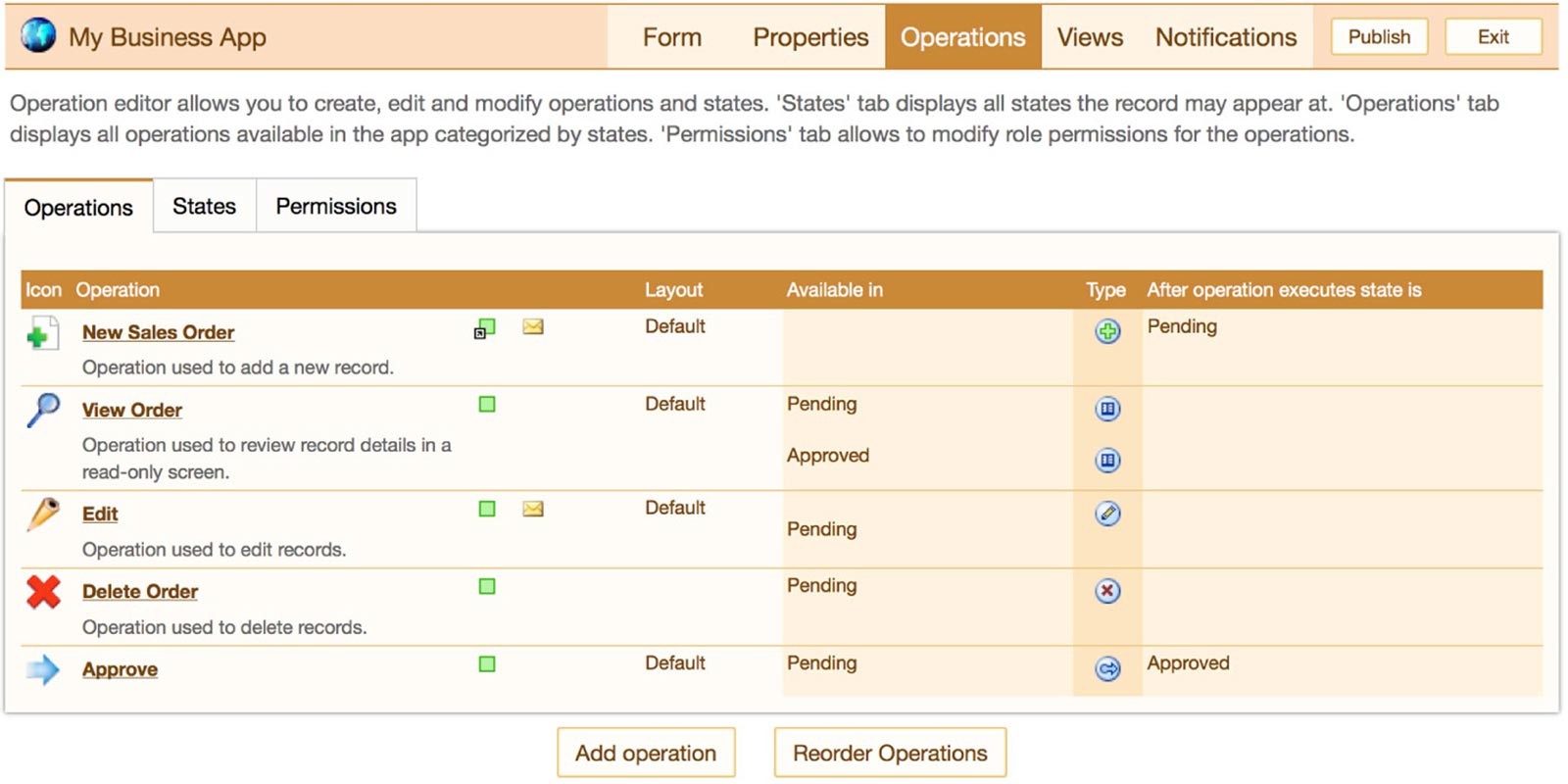Click the pencil icon for Edit operation
The height and width of the screenshot is (784, 1568).
click(43, 514)
